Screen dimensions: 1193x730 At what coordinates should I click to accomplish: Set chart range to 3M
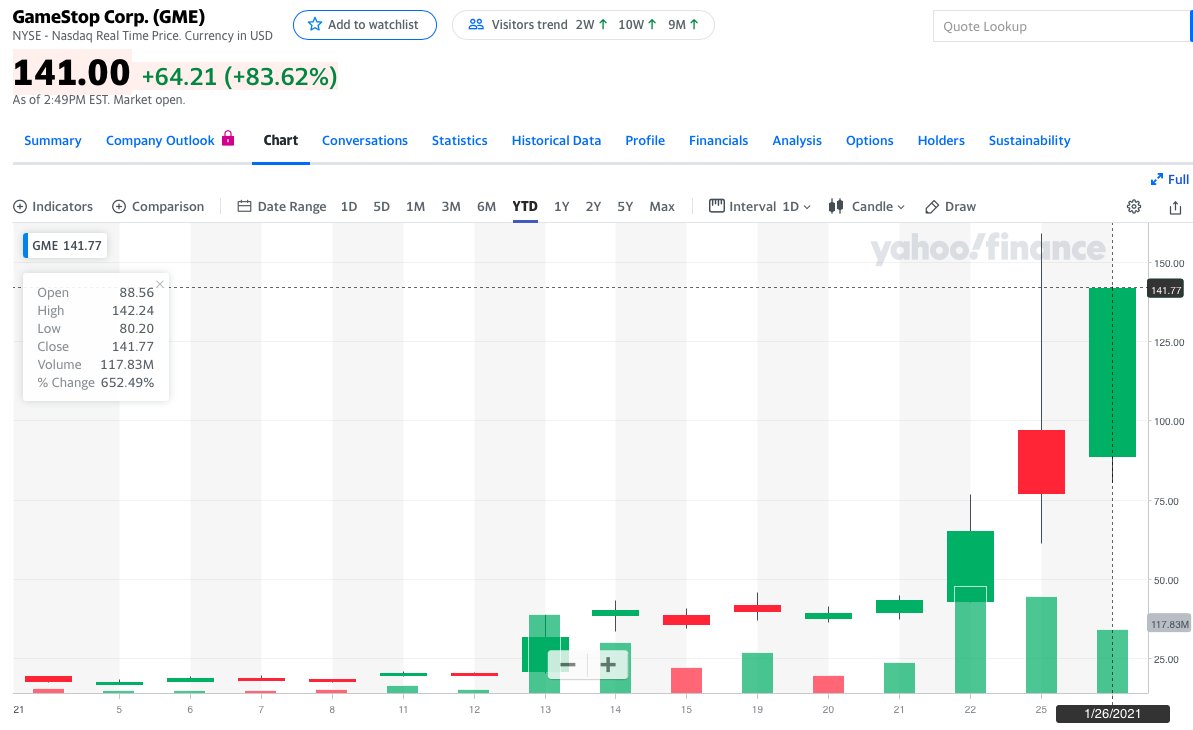click(451, 207)
